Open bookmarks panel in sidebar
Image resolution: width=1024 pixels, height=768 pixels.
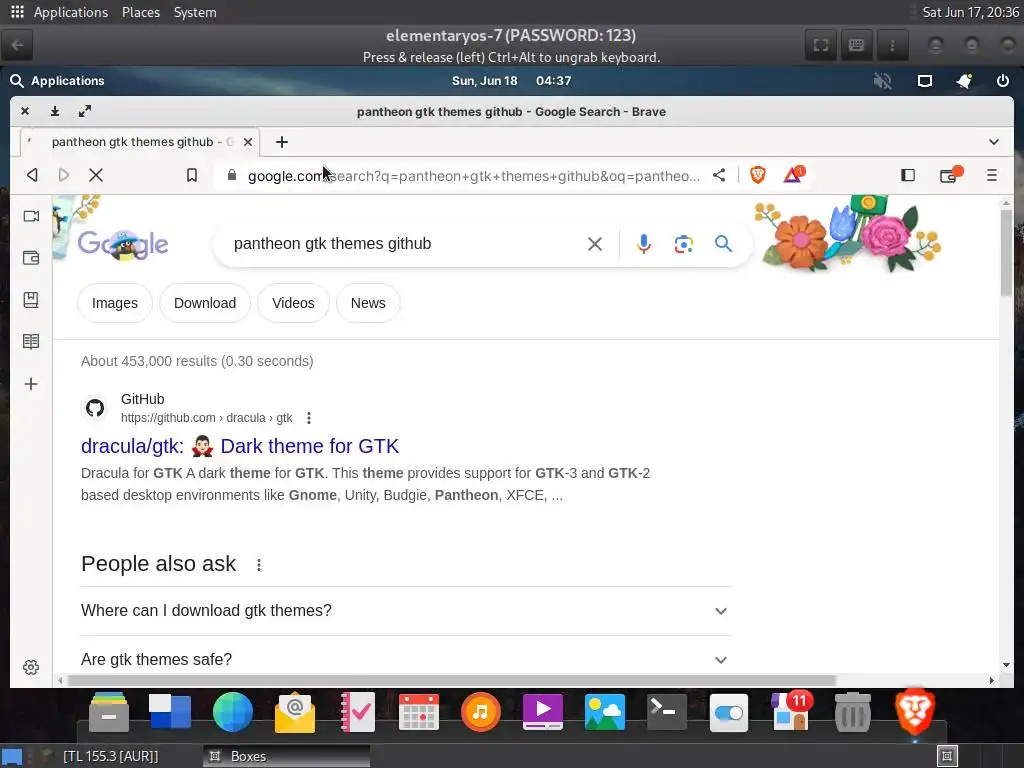(x=31, y=300)
